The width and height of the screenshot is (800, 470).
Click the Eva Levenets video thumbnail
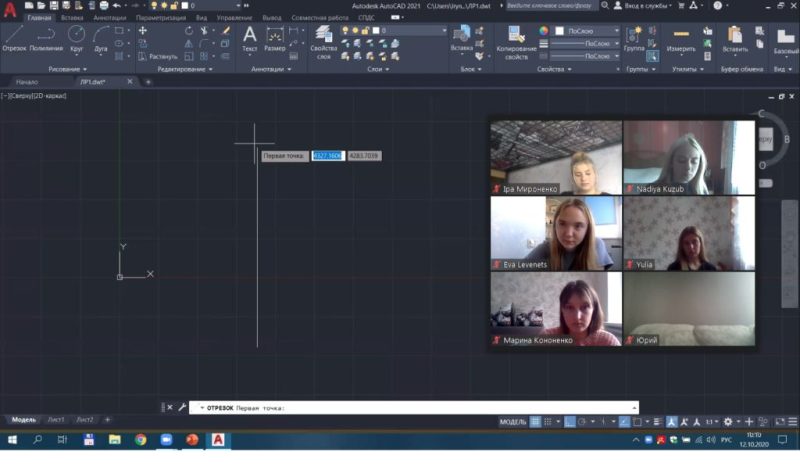pyautogui.click(x=556, y=233)
